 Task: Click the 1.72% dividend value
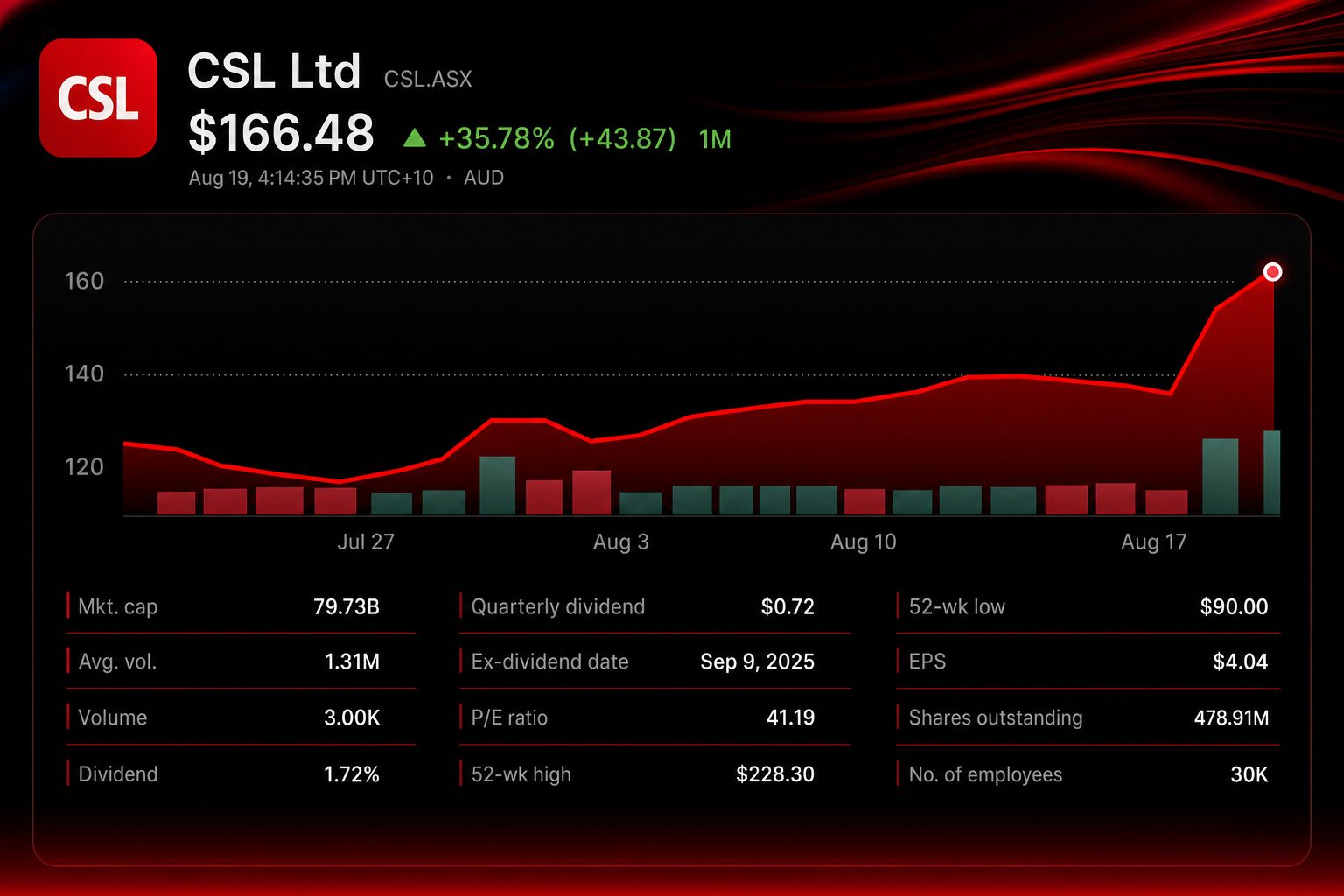coord(352,774)
